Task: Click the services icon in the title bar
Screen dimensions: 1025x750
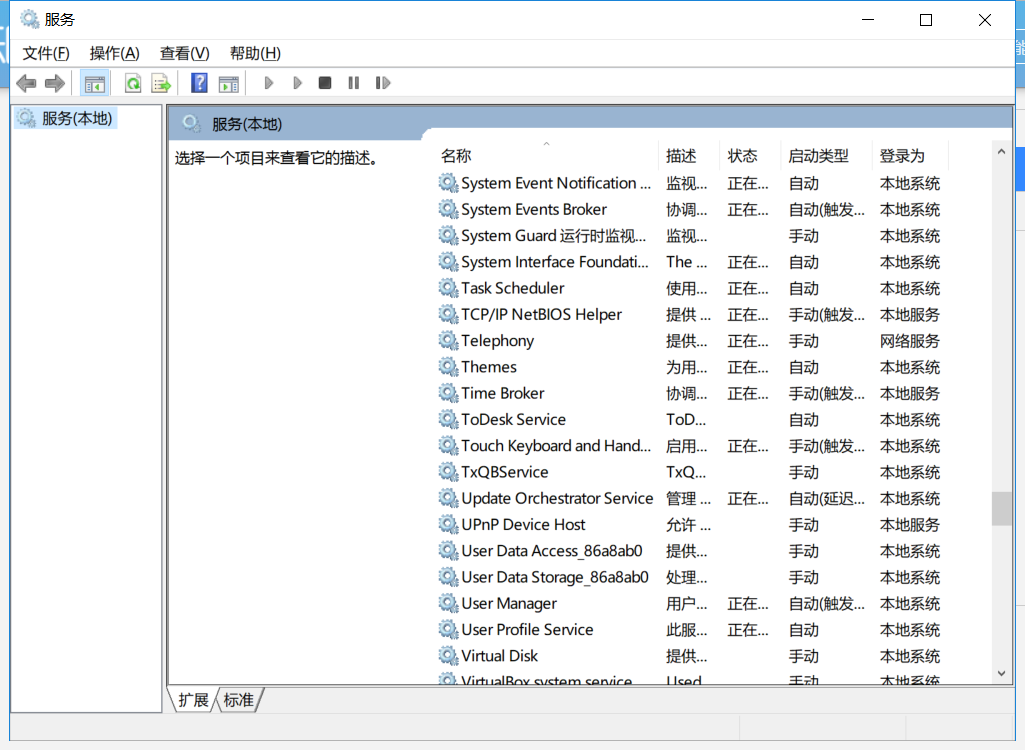Action: 29,20
